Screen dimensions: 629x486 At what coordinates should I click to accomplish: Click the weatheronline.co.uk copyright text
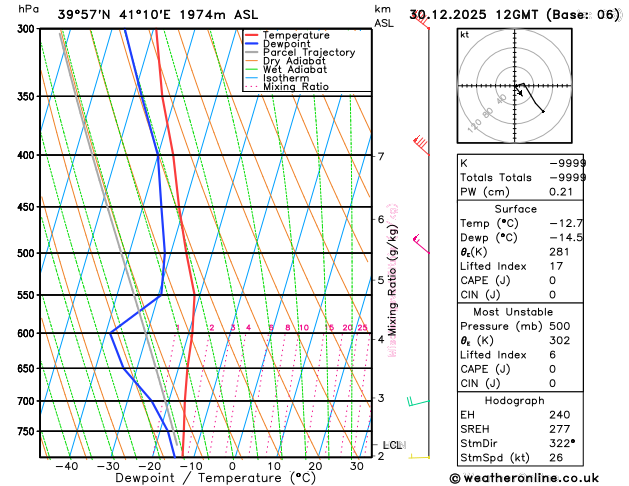point(524,478)
